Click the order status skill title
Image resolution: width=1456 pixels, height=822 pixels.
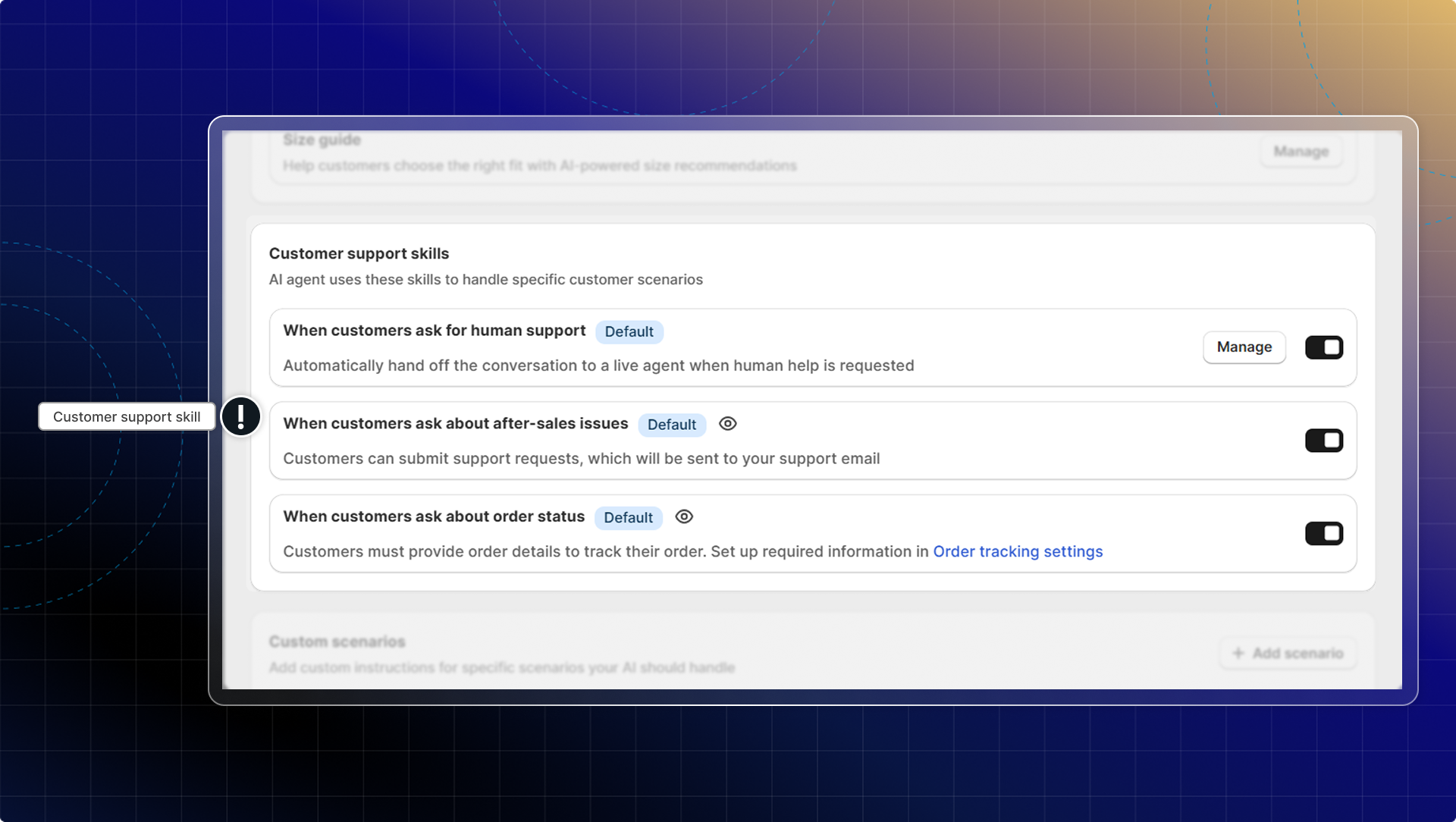point(434,516)
